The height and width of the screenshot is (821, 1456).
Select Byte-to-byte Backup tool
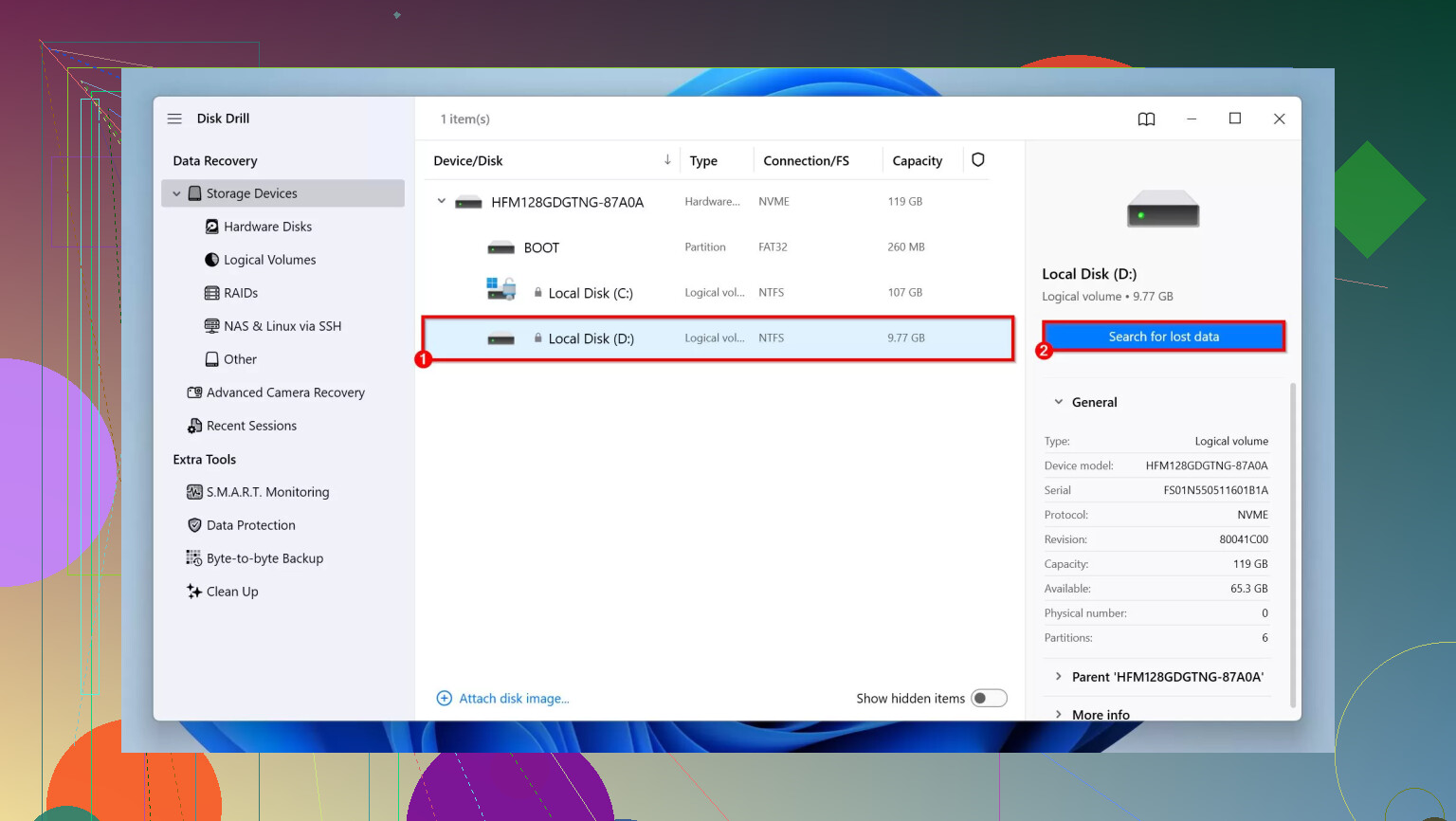264,558
